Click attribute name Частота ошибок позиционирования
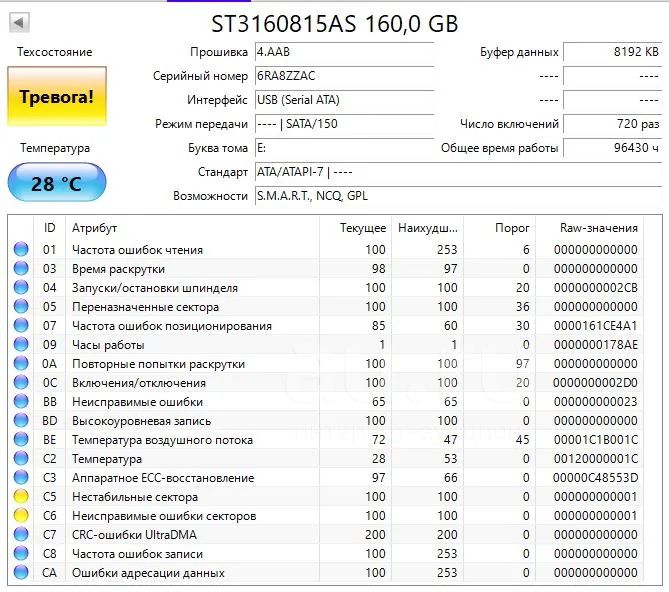This screenshot has height=592, width=669. [172, 326]
